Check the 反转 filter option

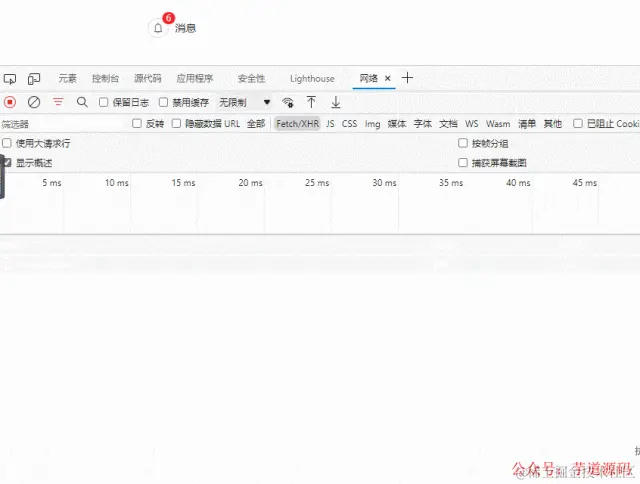[137, 123]
